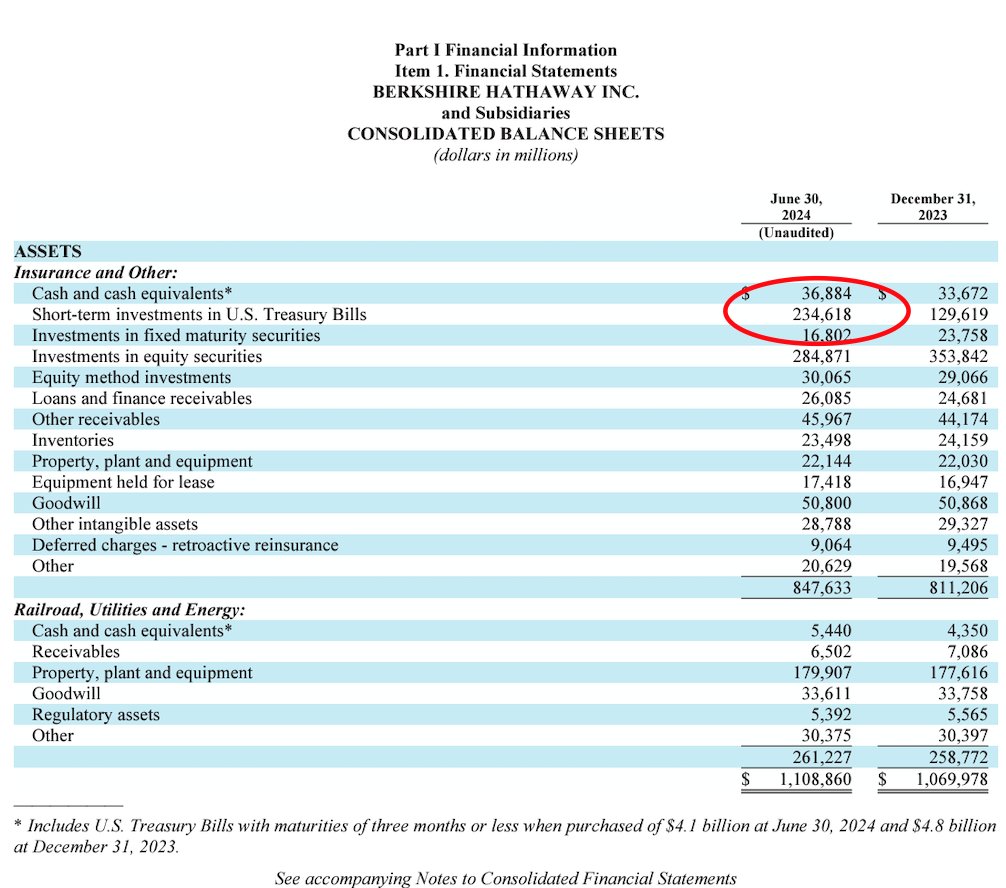
Task: Select the 'Other receivables' row label
Action: (96, 420)
